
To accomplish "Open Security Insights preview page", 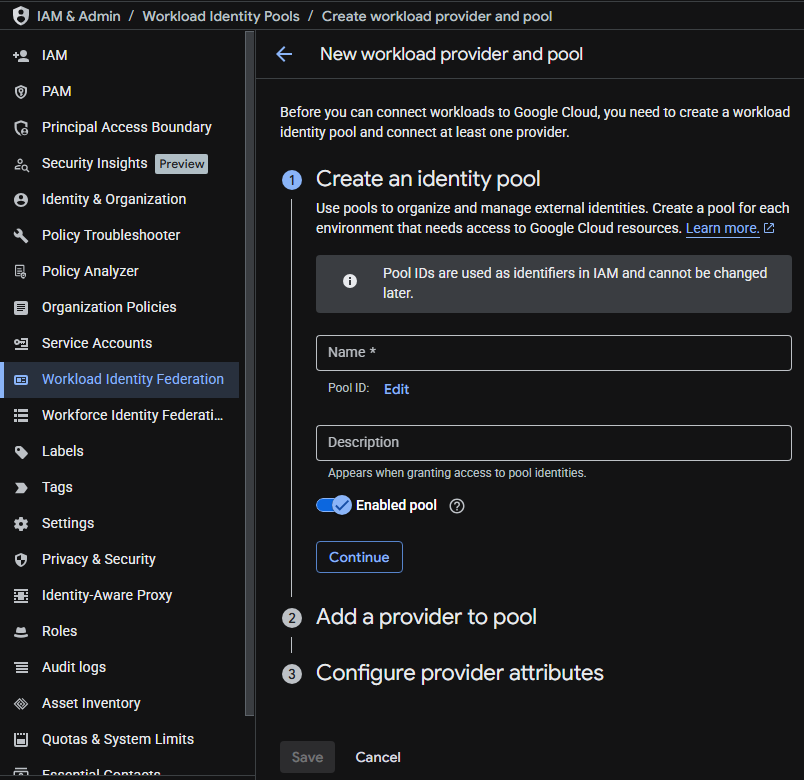I will coord(95,163).
